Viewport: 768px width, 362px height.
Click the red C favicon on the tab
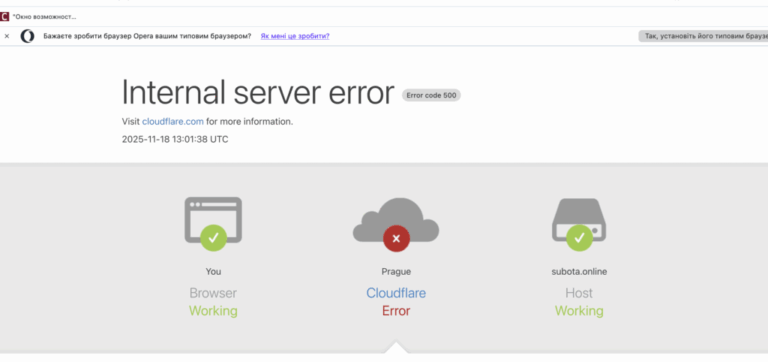point(4,17)
